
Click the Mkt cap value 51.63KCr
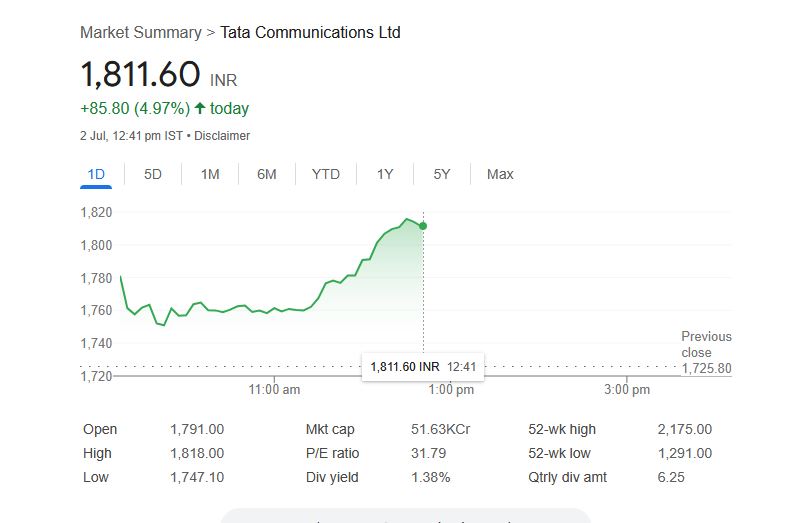[440, 430]
